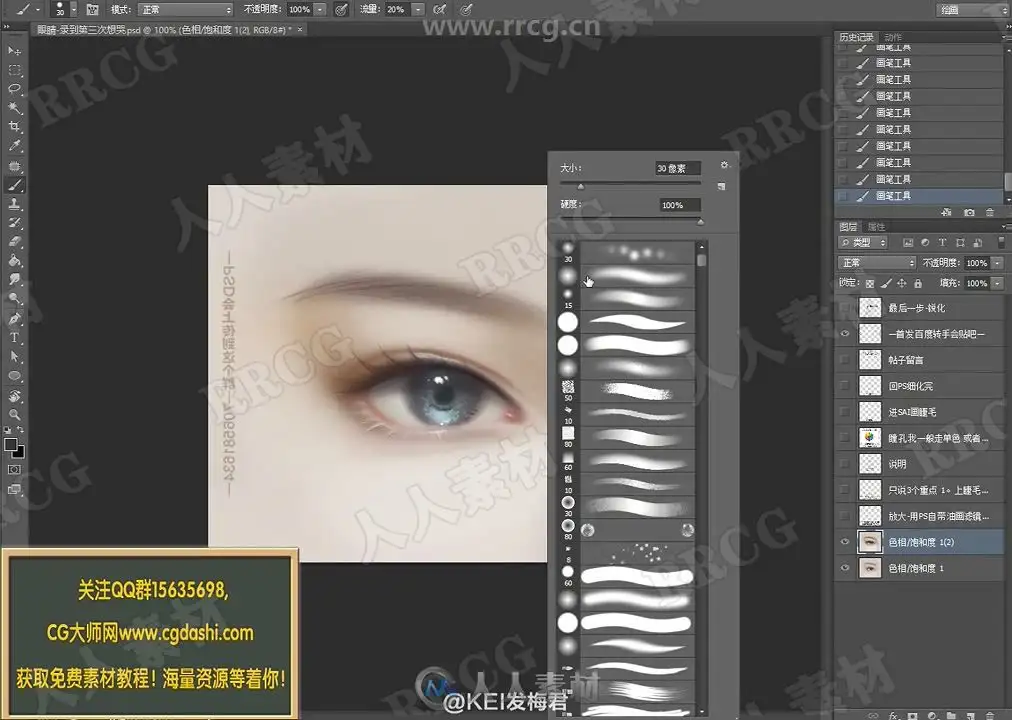Open layer blend mode 正常 dropdown

click(877, 263)
